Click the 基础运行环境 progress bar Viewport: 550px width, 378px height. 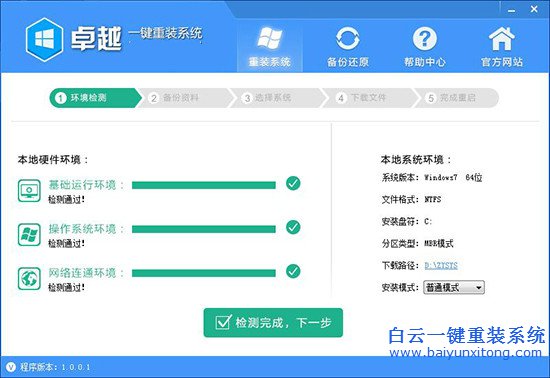(x=204, y=185)
